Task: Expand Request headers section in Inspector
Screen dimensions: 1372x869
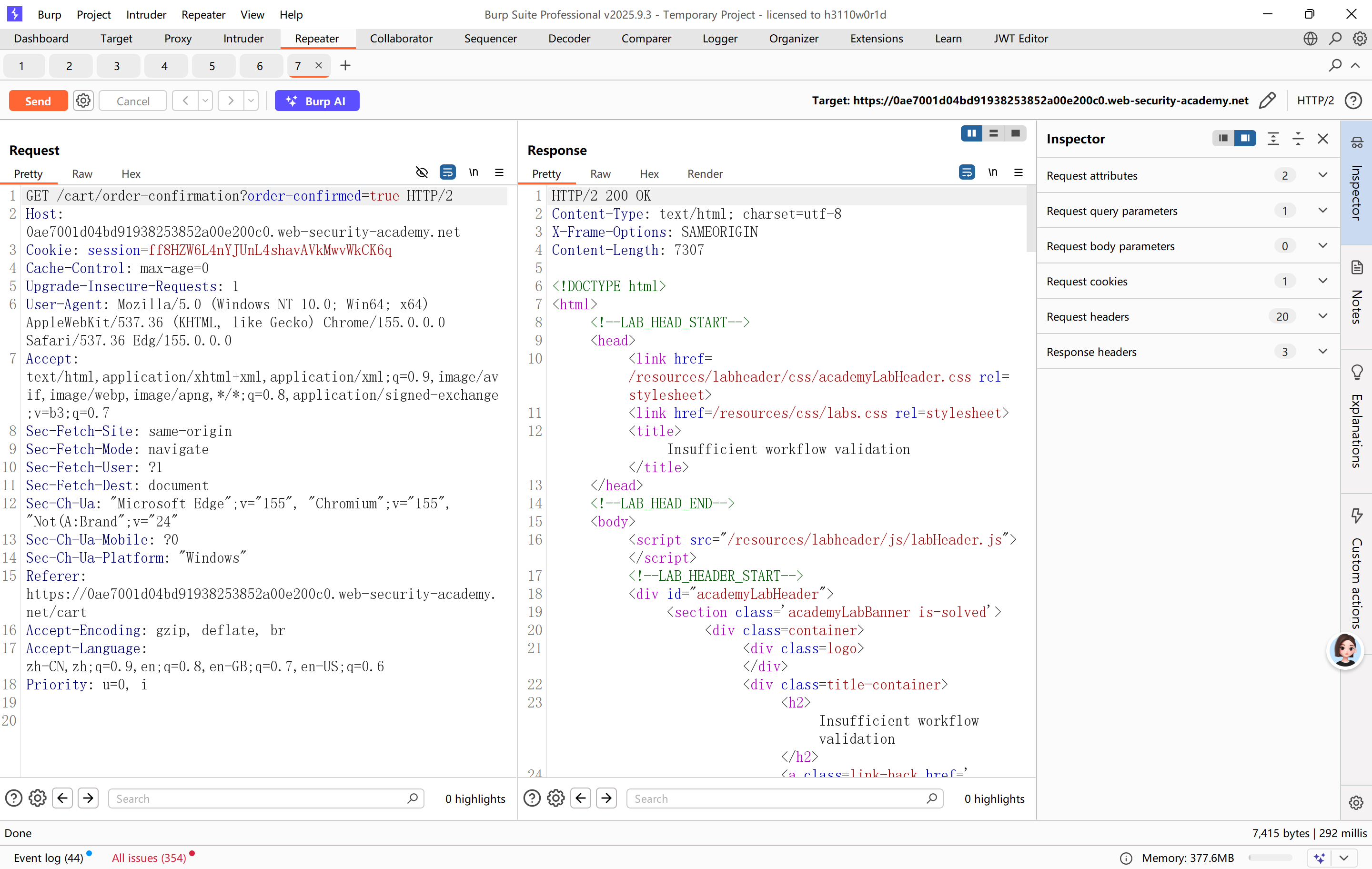Action: pos(1189,316)
